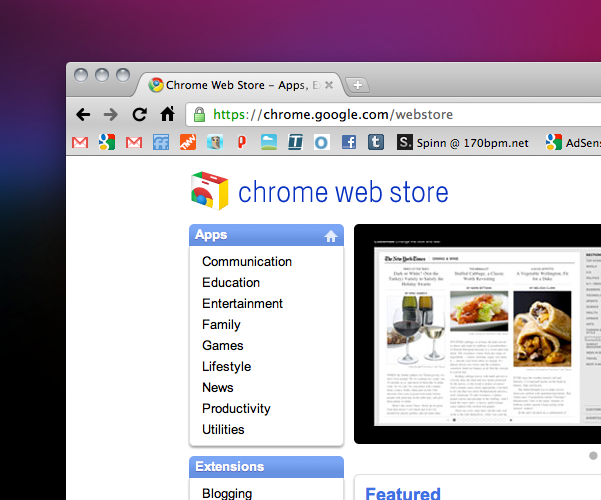This screenshot has width=601, height=500.
Task: Open the Education category
Action: [231, 283]
